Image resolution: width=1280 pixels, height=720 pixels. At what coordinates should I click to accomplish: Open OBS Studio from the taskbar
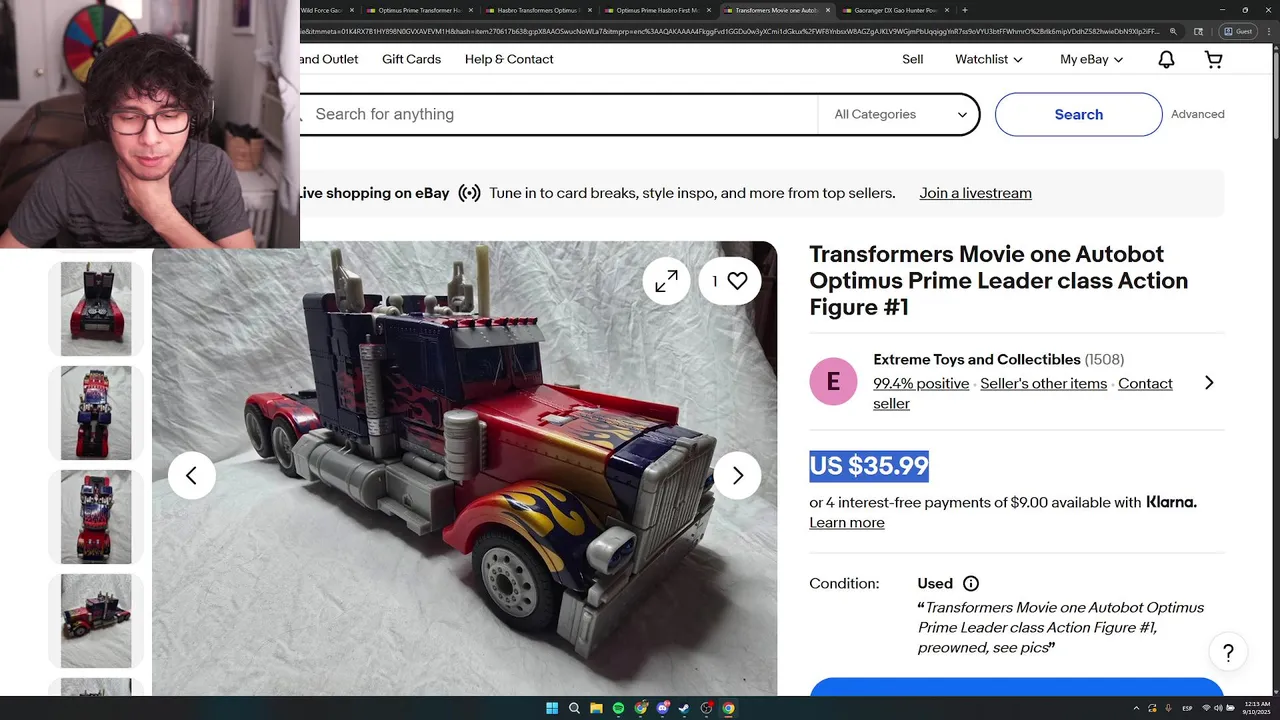[707, 708]
